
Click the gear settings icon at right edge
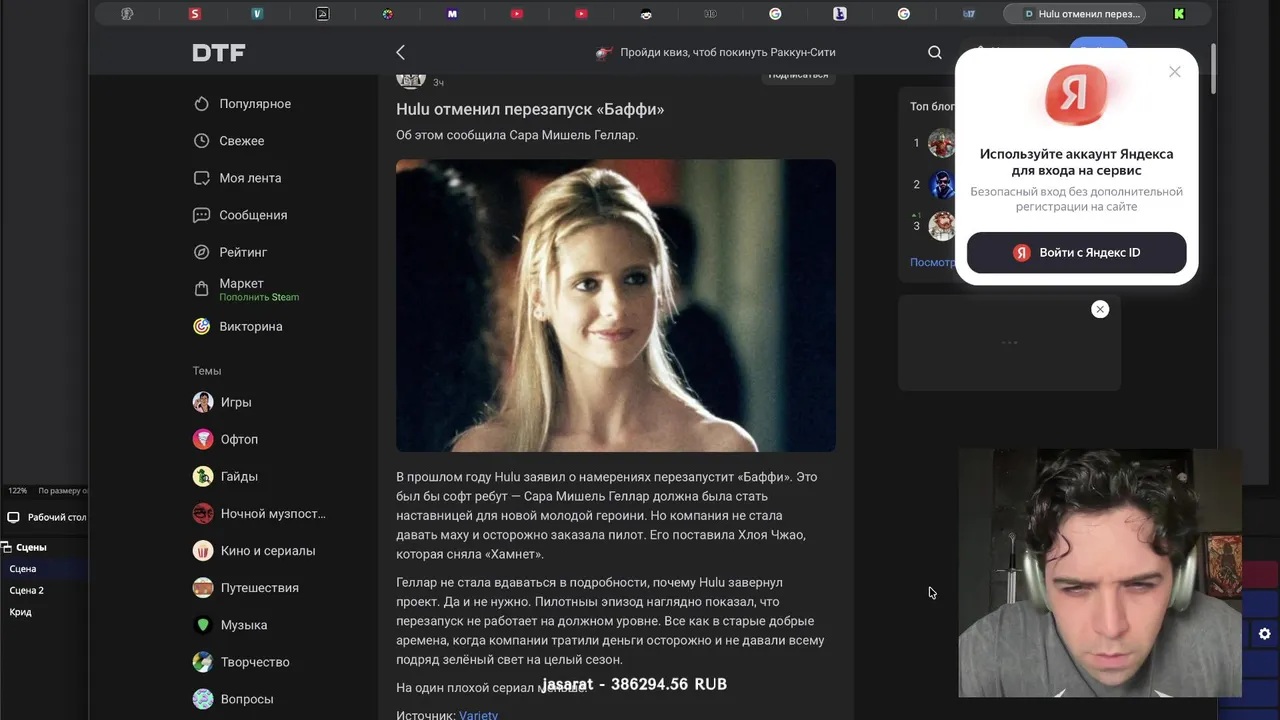click(x=1265, y=634)
